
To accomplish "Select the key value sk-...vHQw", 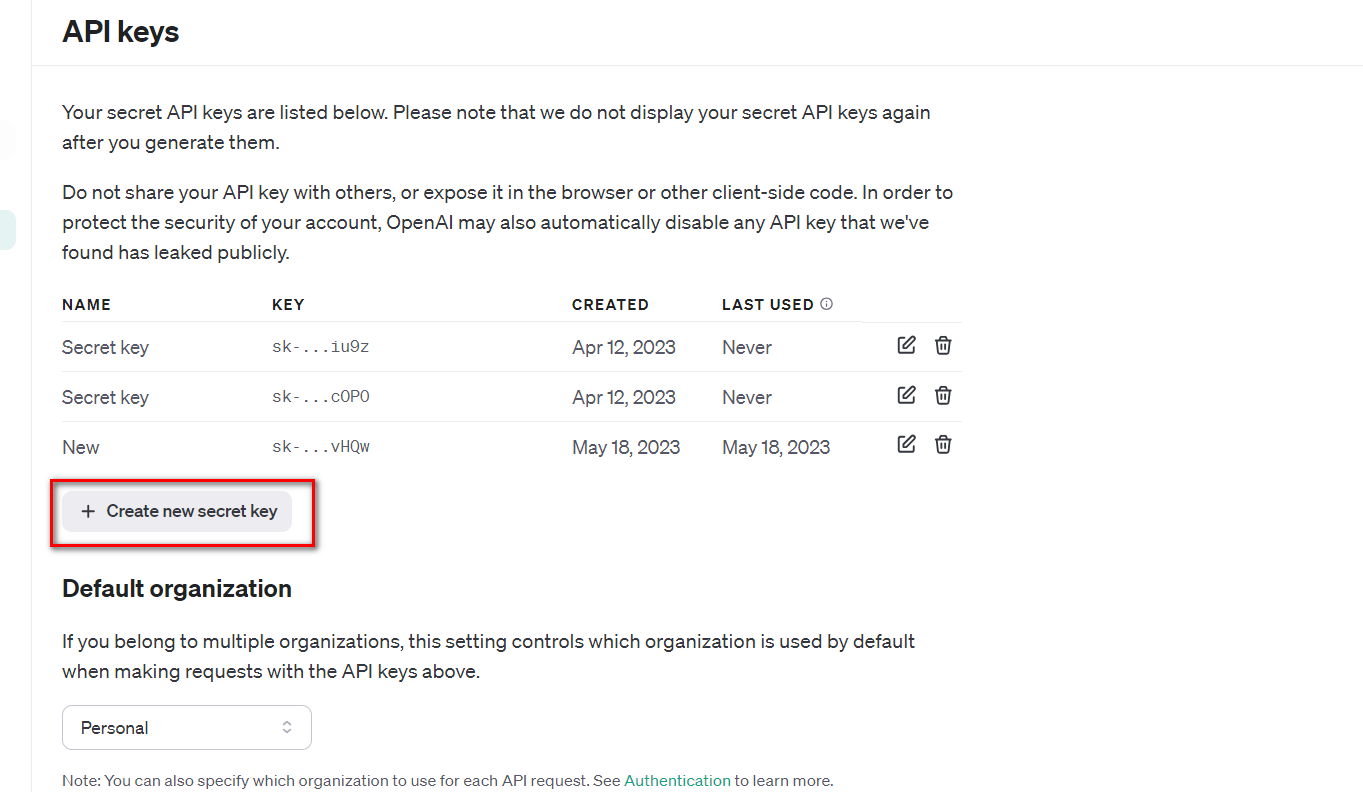I will pos(320,447).
